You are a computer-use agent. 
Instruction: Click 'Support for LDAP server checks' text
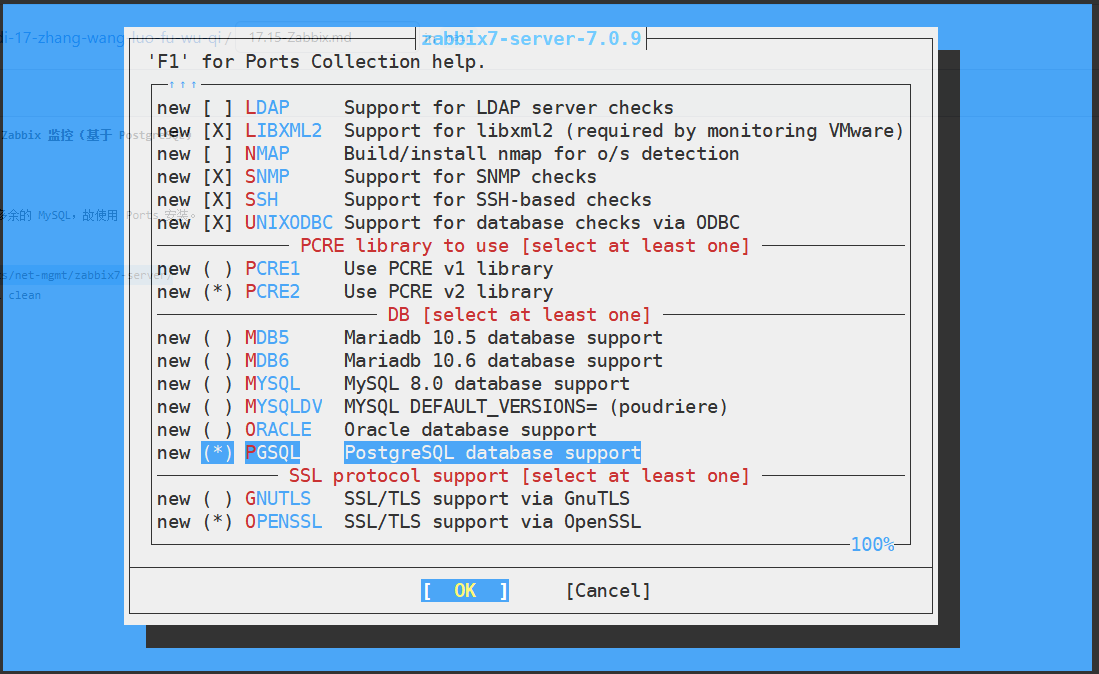(509, 108)
